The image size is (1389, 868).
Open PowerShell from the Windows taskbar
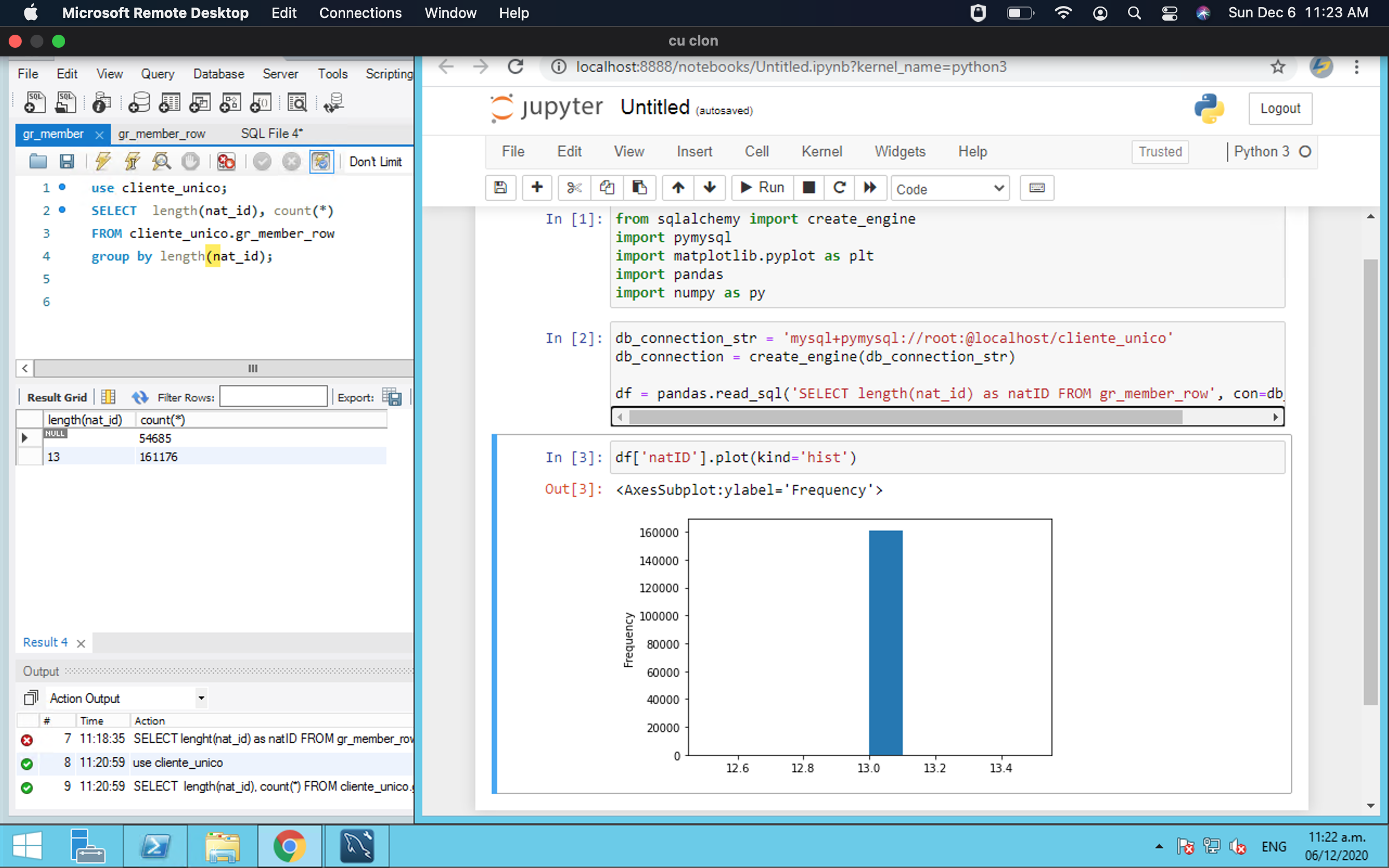[155, 846]
